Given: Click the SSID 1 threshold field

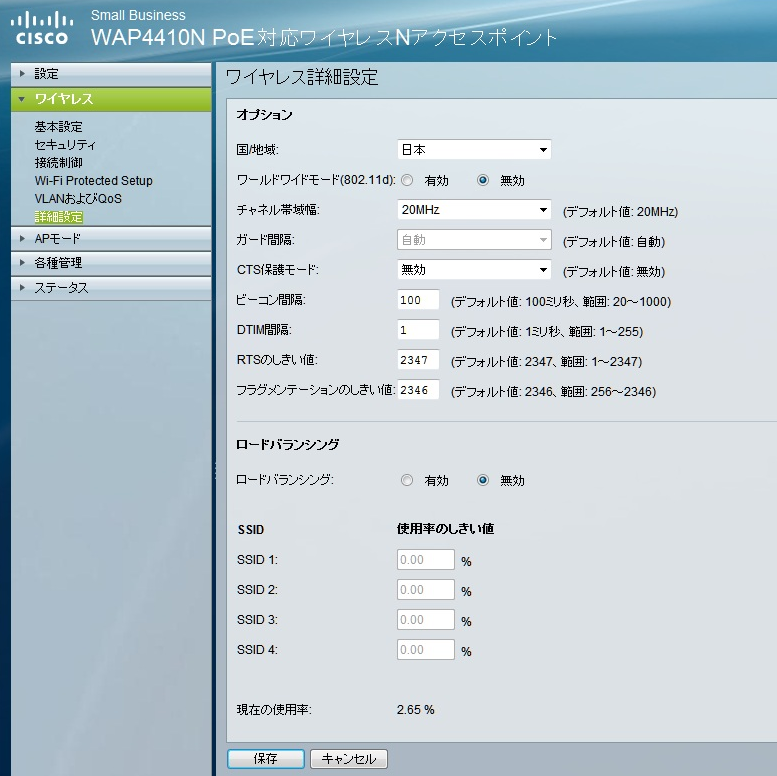Looking at the screenshot, I should [x=426, y=559].
